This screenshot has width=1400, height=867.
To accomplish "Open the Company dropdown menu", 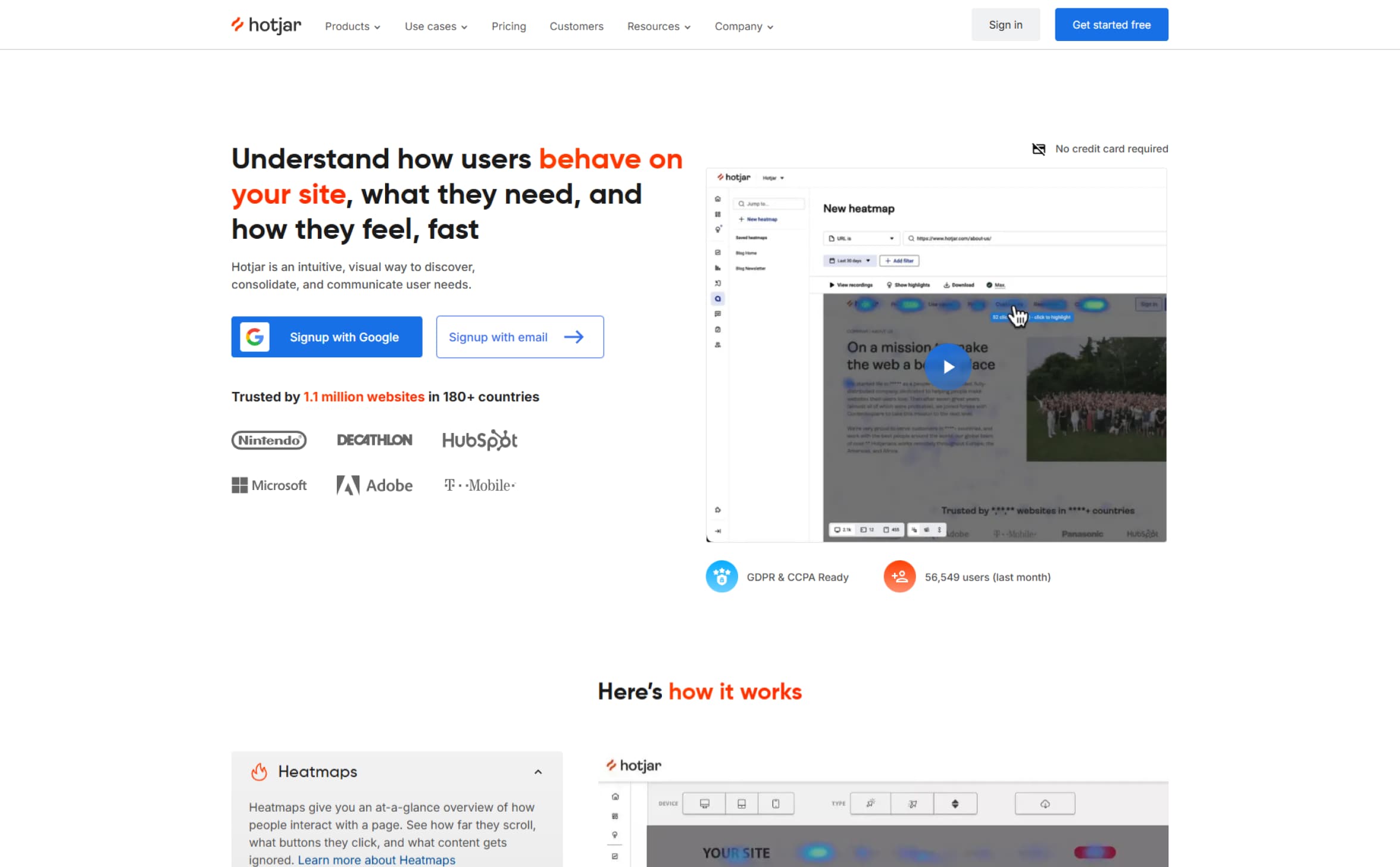I will pyautogui.click(x=743, y=26).
